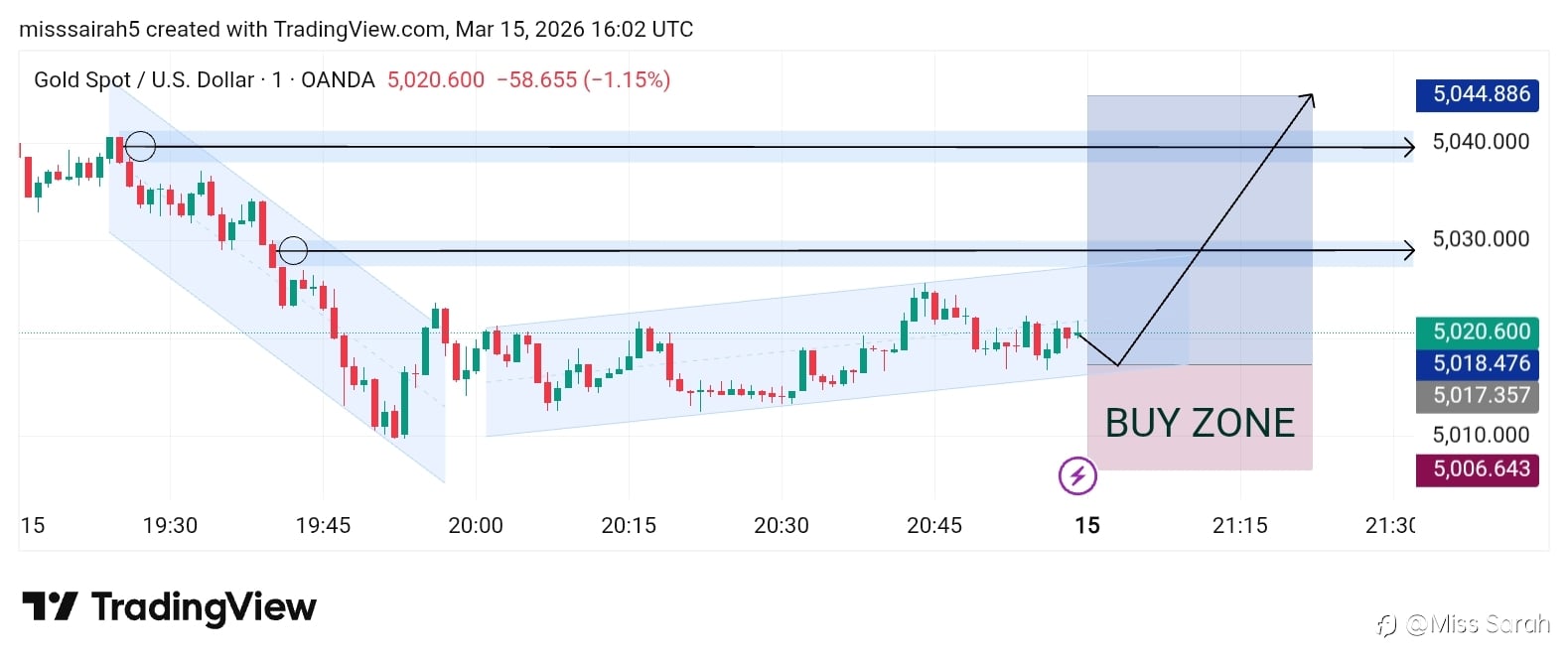The height and width of the screenshot is (663, 1568).
Task: Click the green 5,020.600 current price label
Action: tap(1477, 331)
